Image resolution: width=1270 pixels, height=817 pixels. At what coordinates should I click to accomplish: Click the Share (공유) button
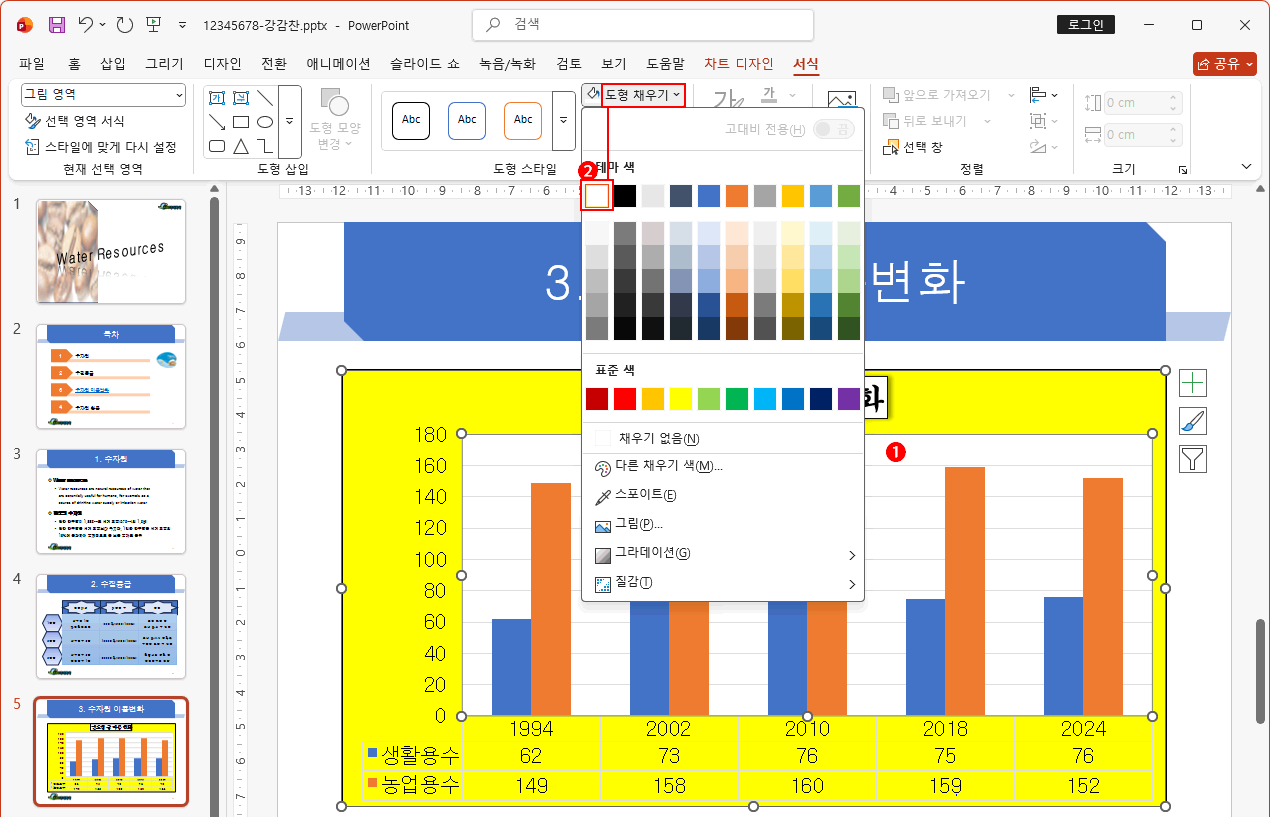click(1224, 64)
